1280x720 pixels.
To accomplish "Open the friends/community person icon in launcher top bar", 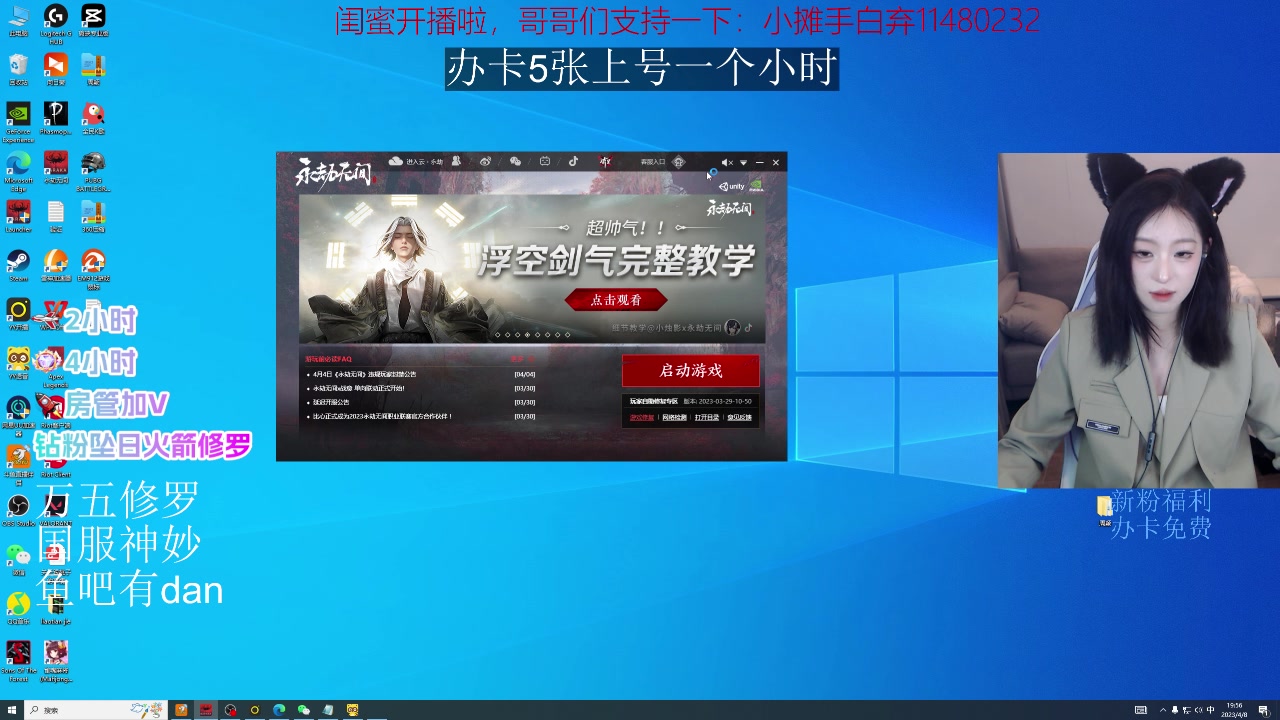I will 456,161.
